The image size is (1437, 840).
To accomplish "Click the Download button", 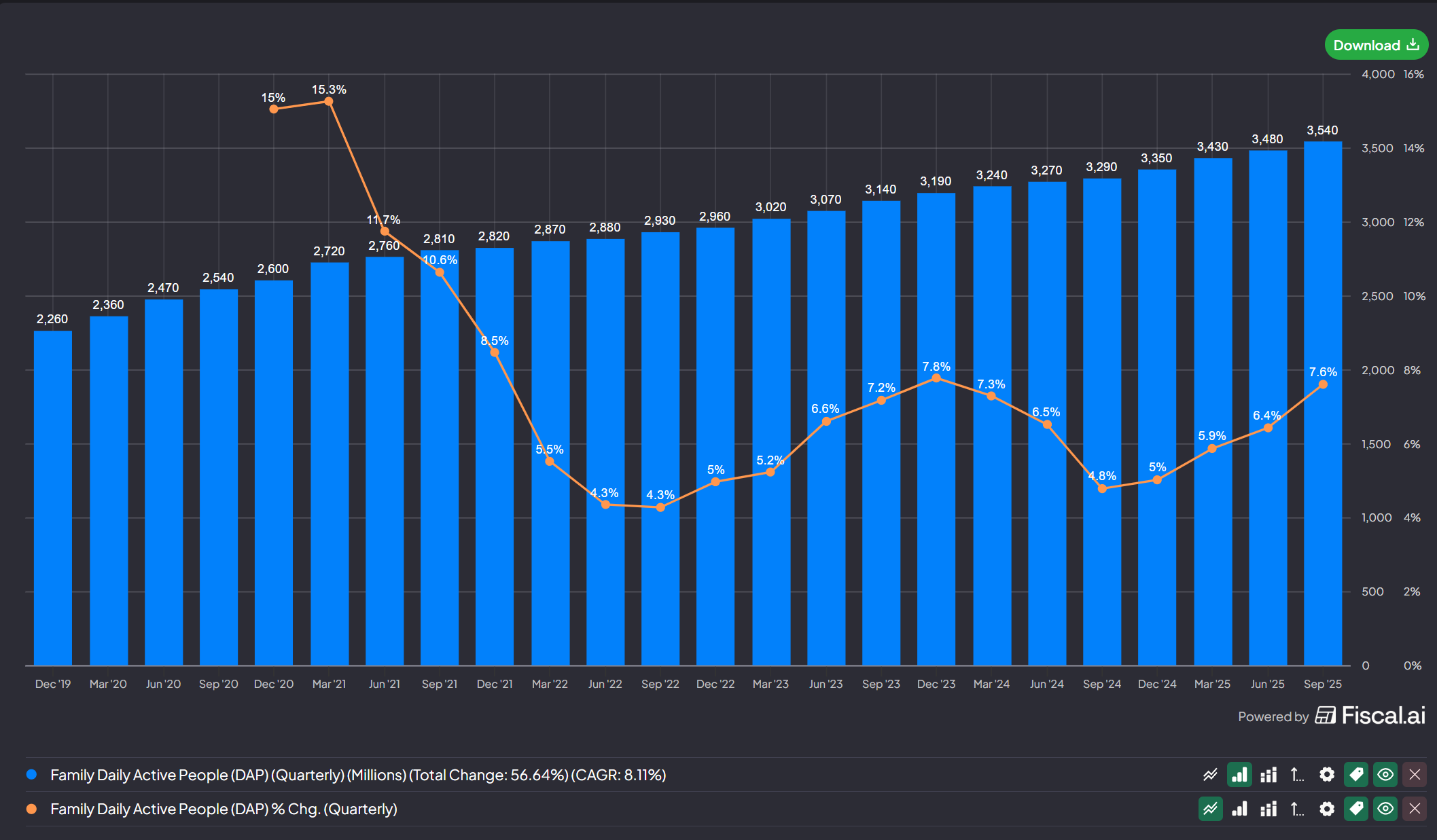I will point(1376,45).
